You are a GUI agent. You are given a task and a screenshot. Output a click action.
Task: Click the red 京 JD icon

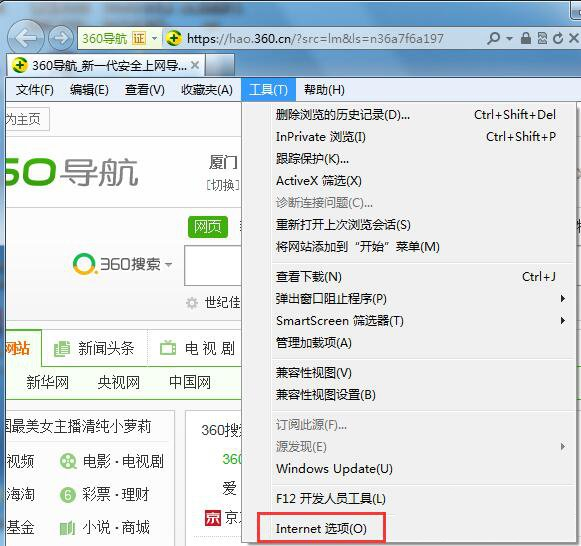(213, 518)
